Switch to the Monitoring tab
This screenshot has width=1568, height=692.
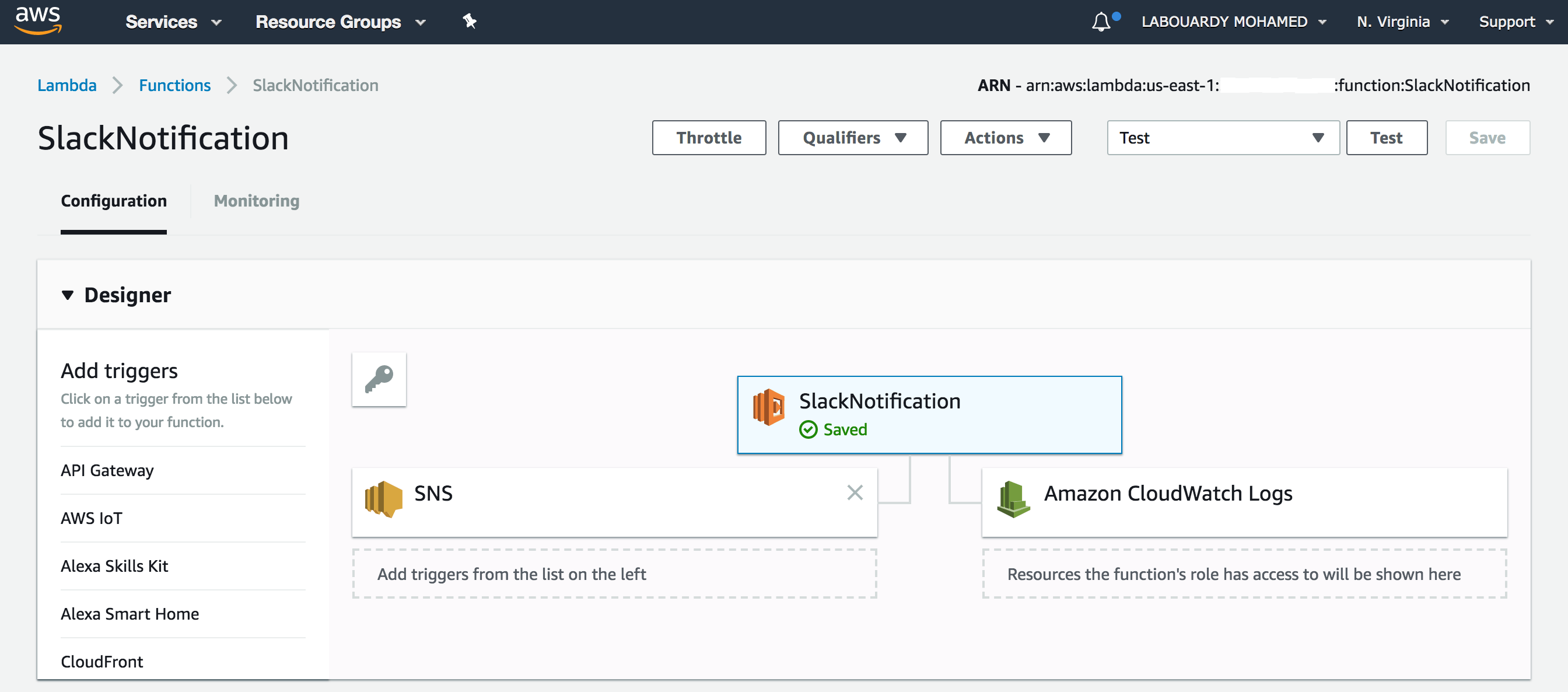click(x=256, y=201)
